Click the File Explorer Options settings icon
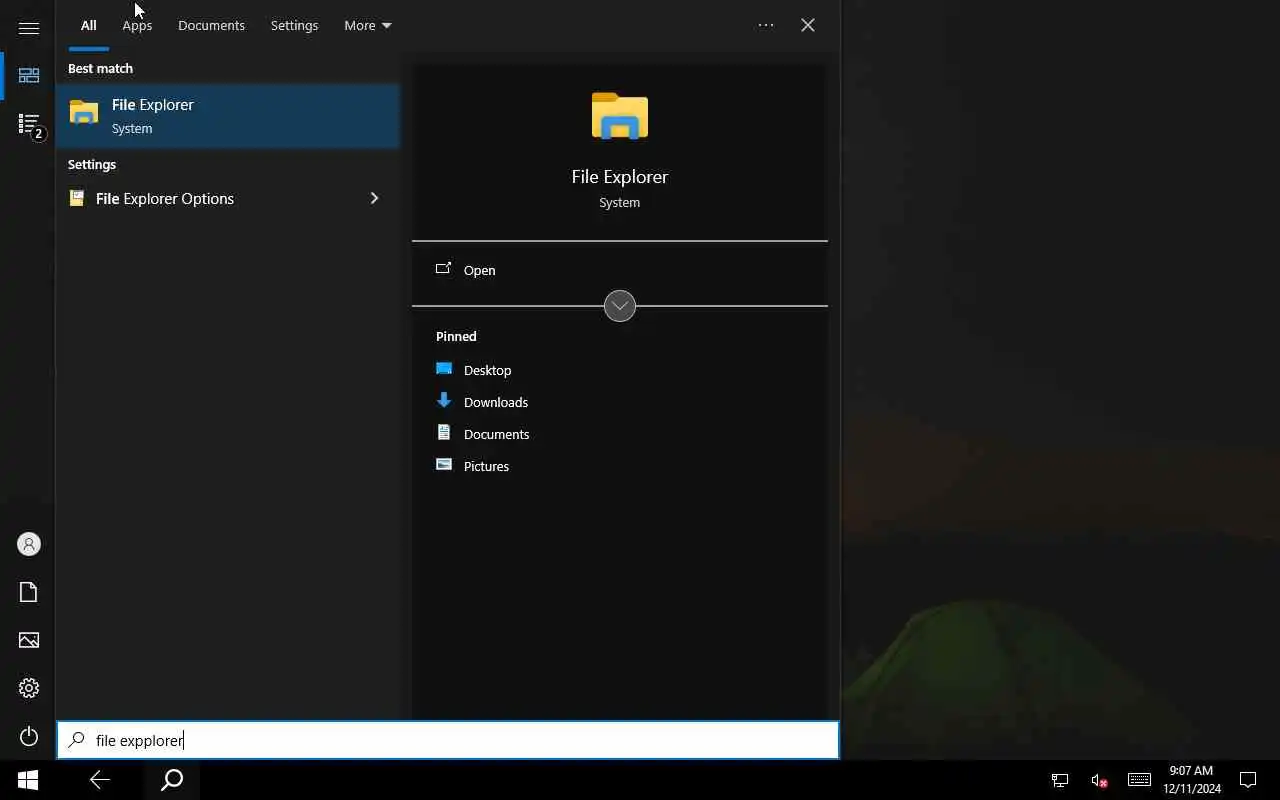The image size is (1280, 800). coord(76,198)
